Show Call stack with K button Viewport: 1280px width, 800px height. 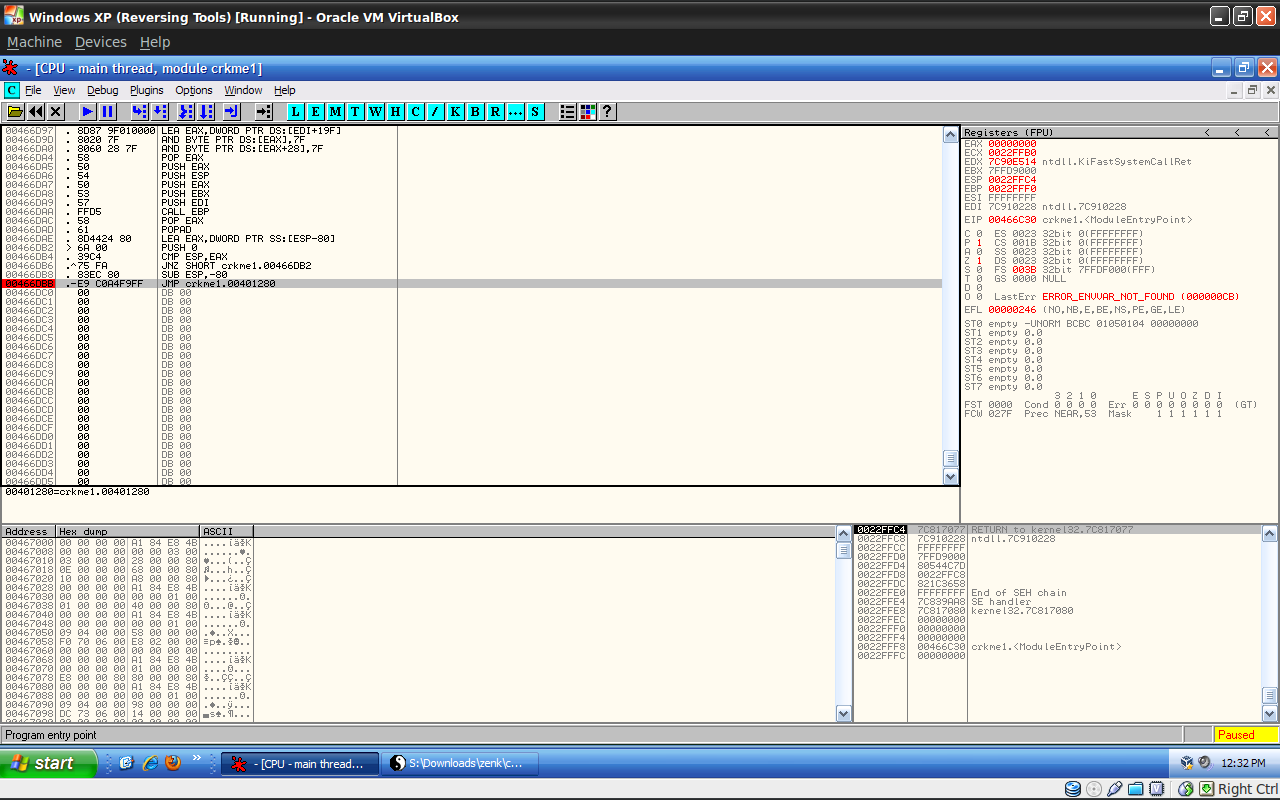point(456,112)
